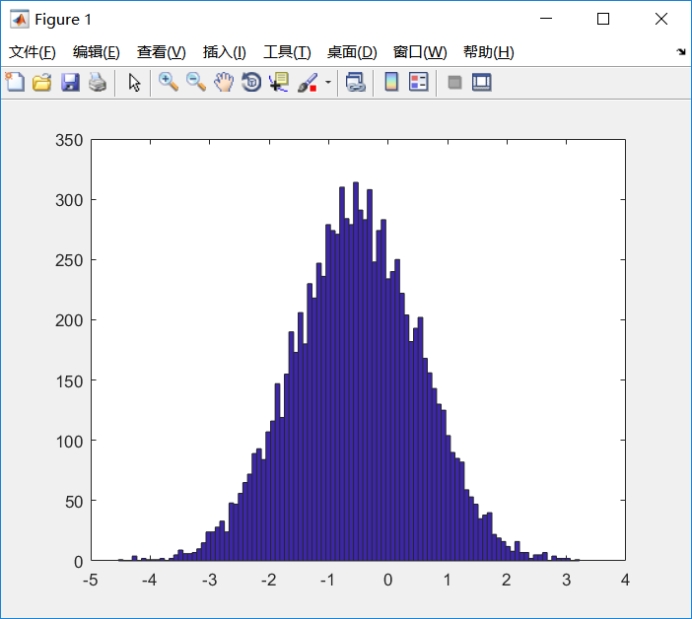Click the Show Plot Tools button
This screenshot has height=619, width=692.
482,82
